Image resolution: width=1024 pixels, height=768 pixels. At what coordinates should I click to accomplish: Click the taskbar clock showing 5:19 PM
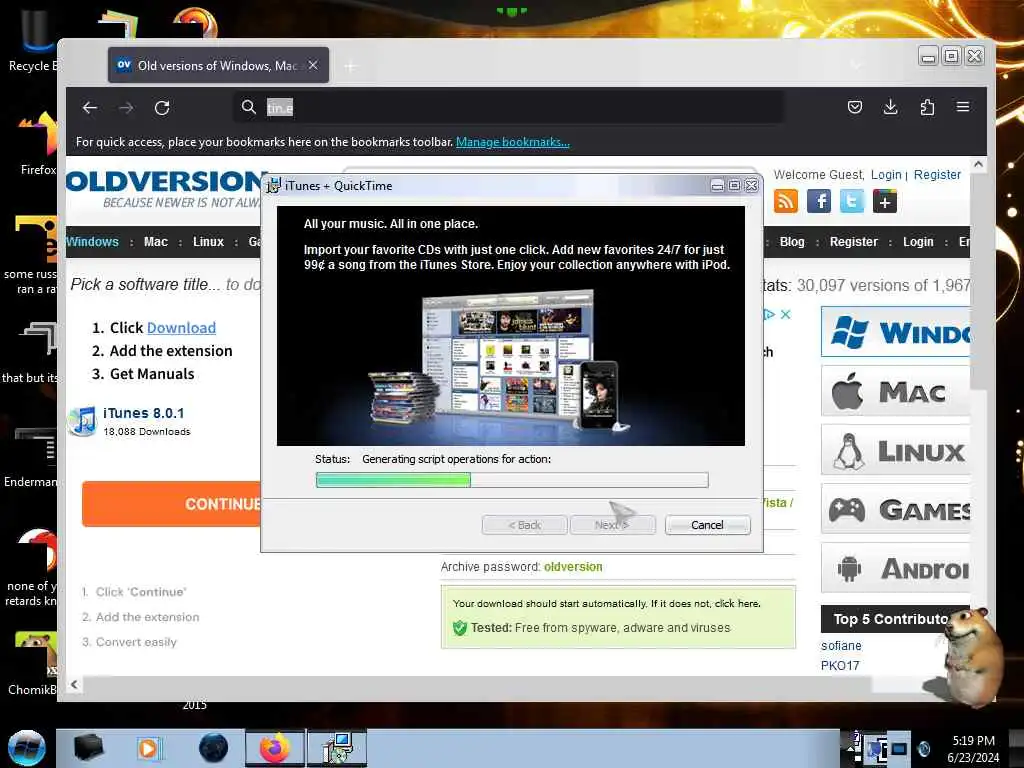pyautogui.click(x=973, y=748)
